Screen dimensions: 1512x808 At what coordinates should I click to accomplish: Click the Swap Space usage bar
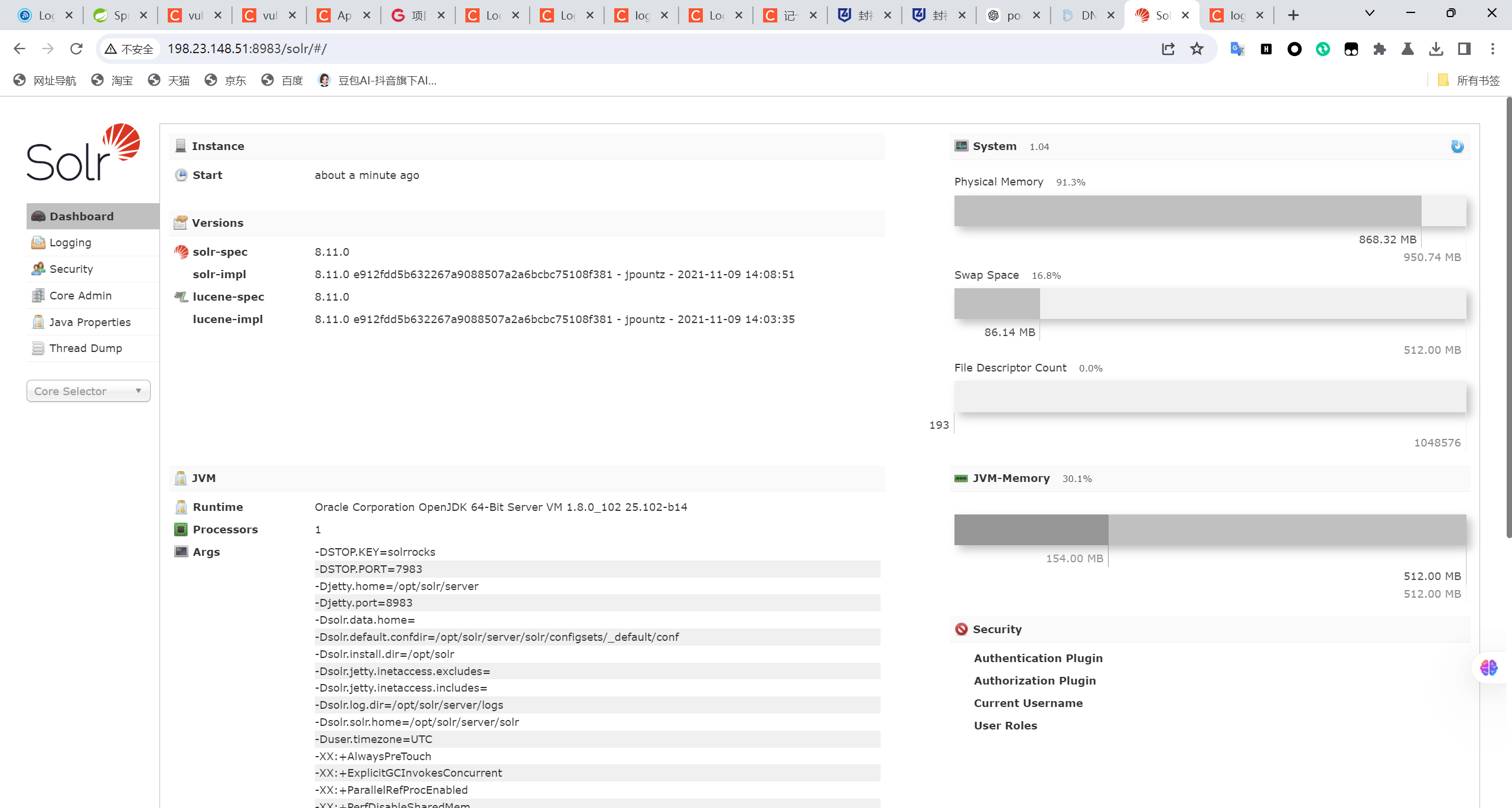1210,304
